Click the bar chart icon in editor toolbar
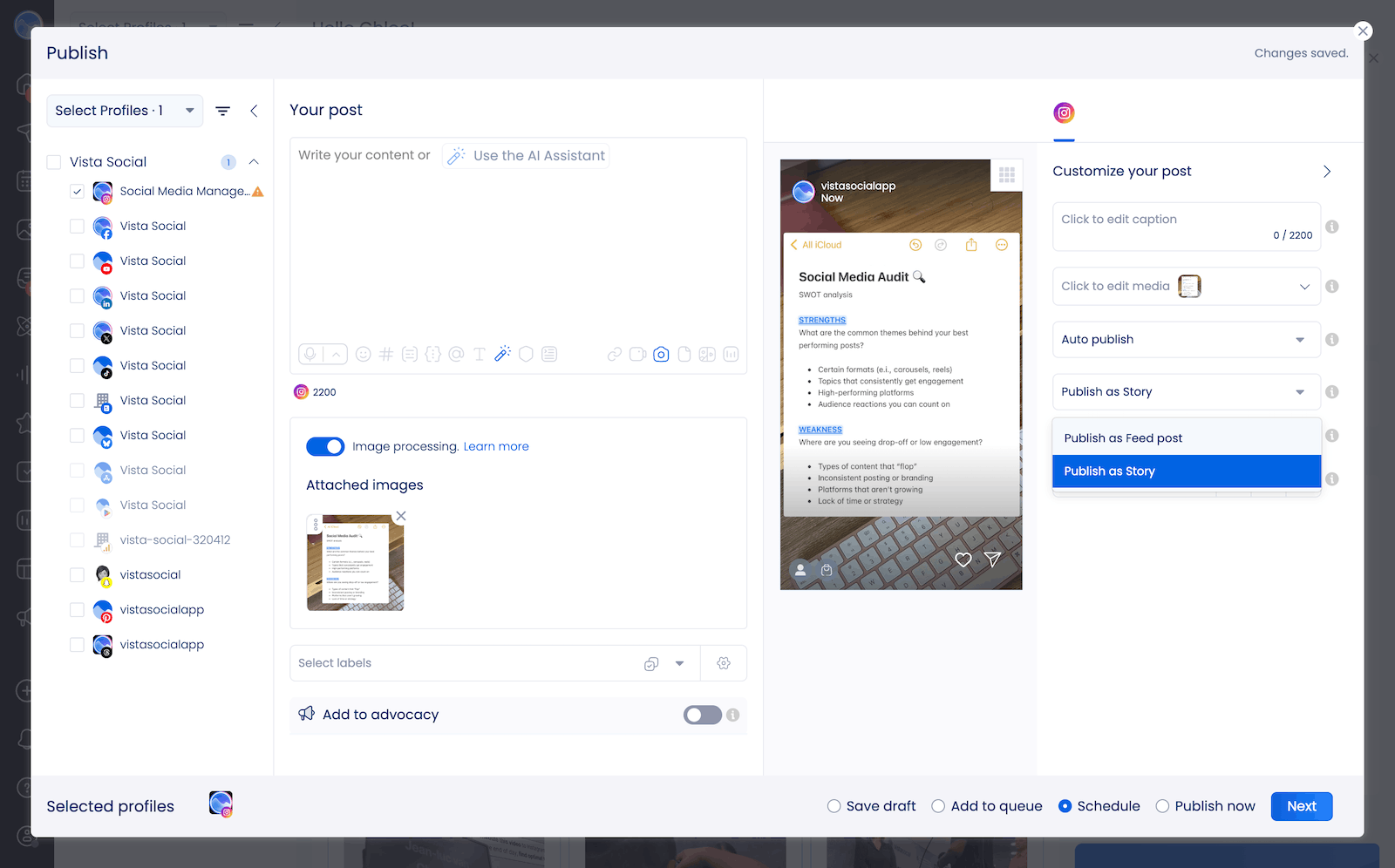This screenshot has width=1395, height=868. click(731, 354)
